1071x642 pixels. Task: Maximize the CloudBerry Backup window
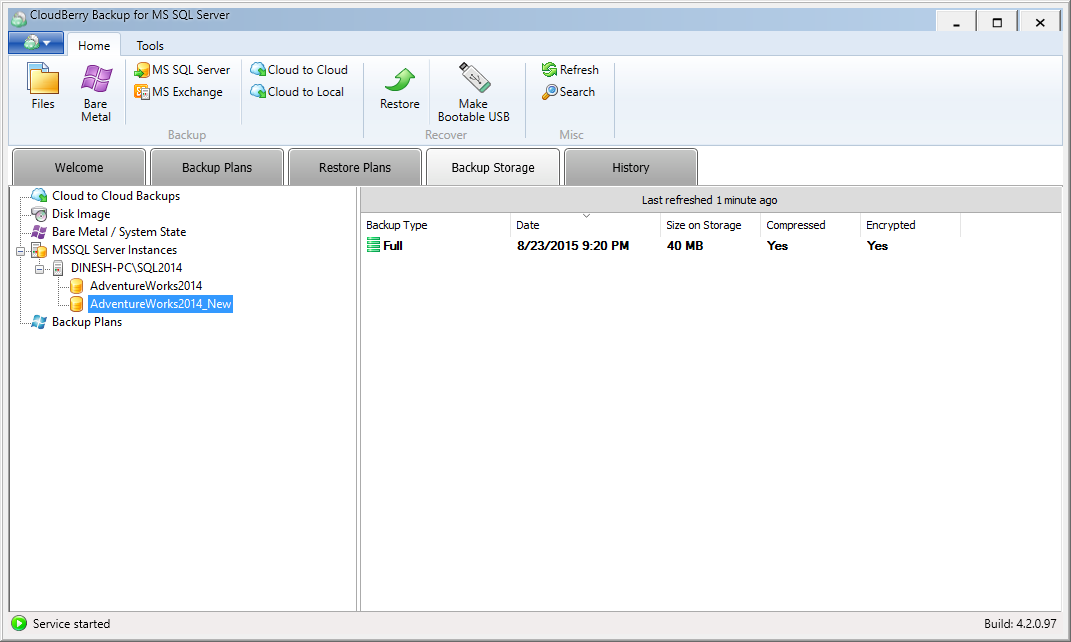pos(997,22)
